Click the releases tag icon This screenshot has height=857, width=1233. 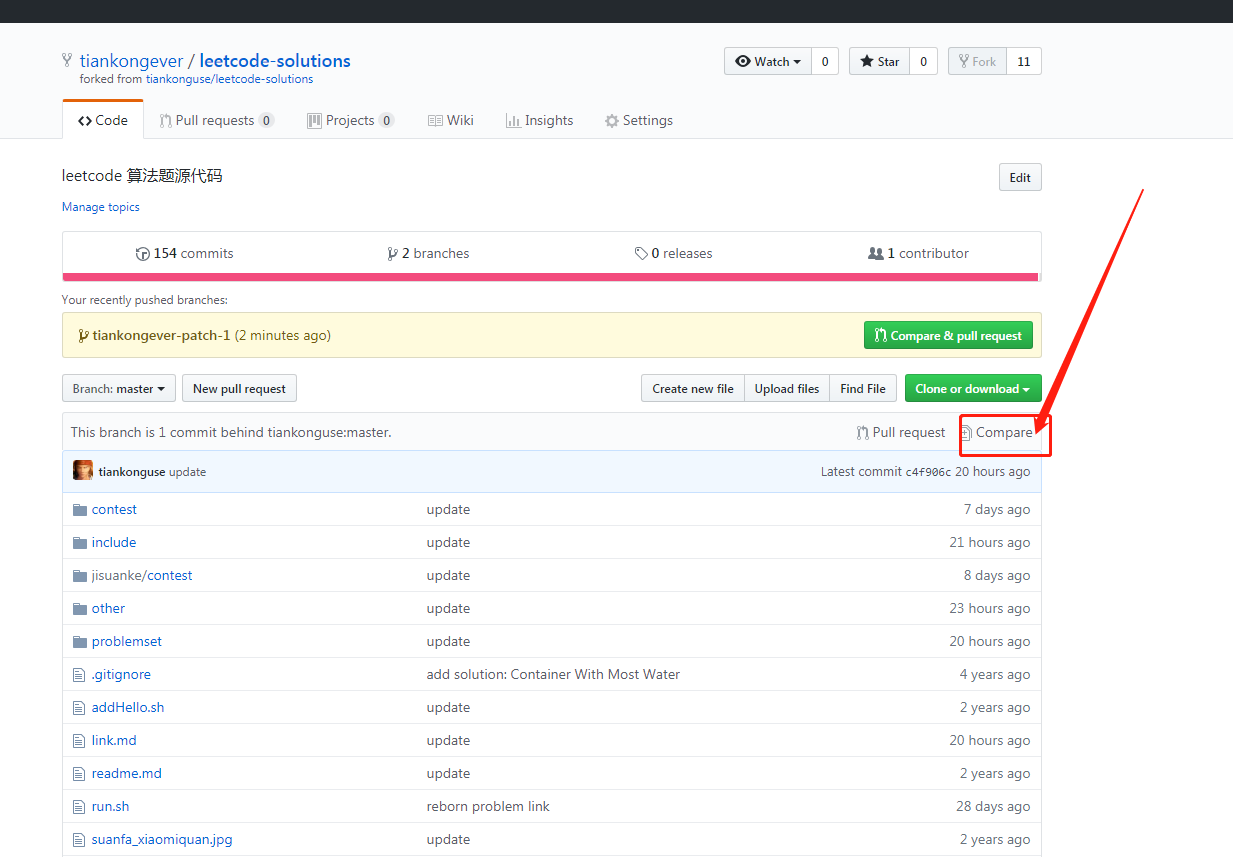(x=641, y=254)
